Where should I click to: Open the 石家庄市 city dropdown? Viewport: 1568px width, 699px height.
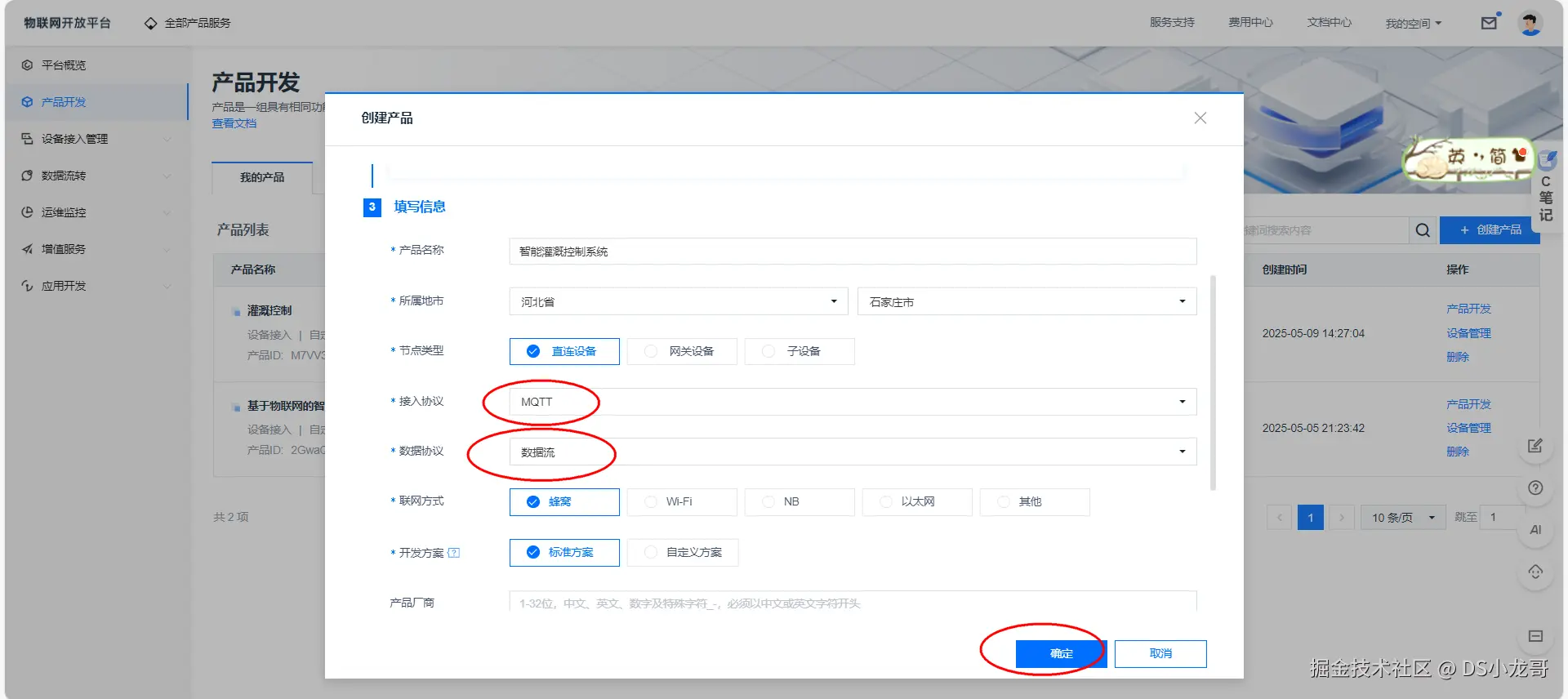click(x=1027, y=301)
